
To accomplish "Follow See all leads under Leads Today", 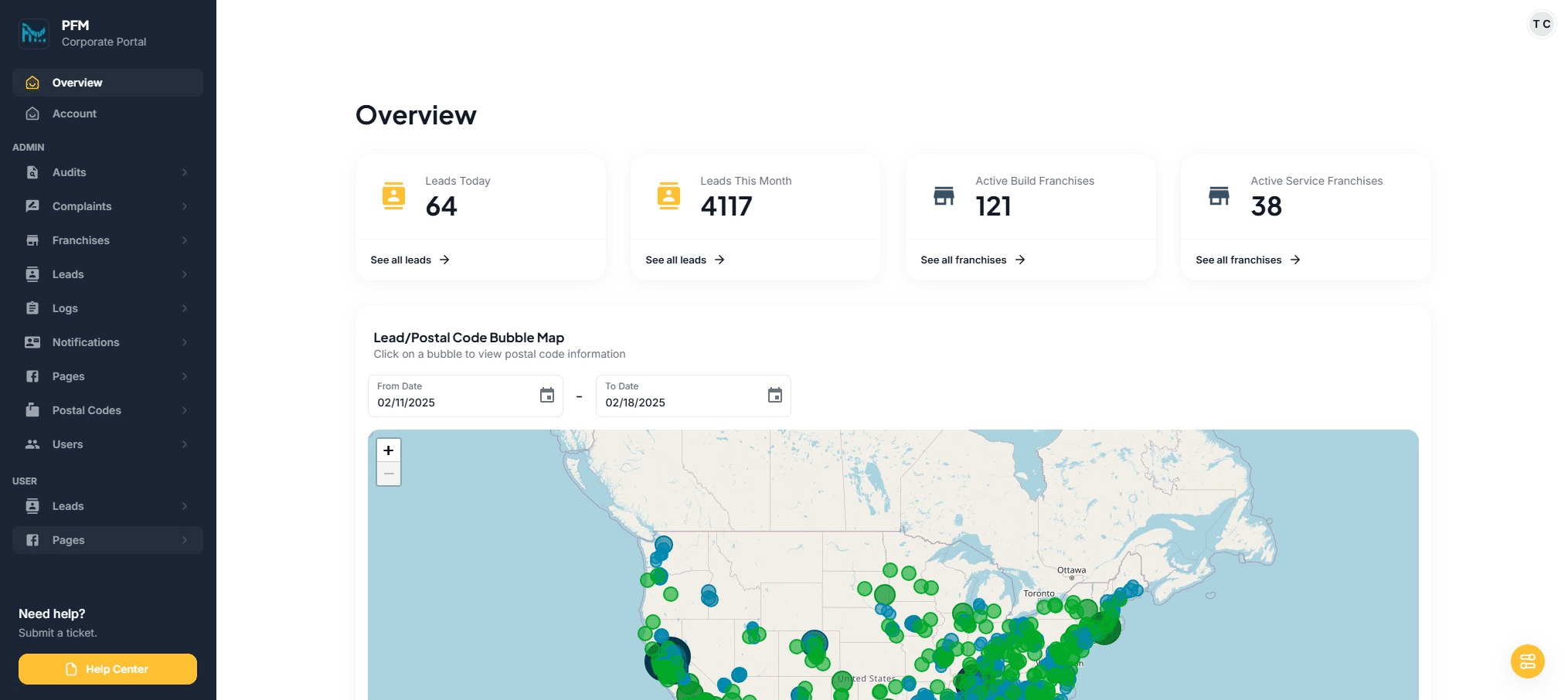I will point(410,260).
